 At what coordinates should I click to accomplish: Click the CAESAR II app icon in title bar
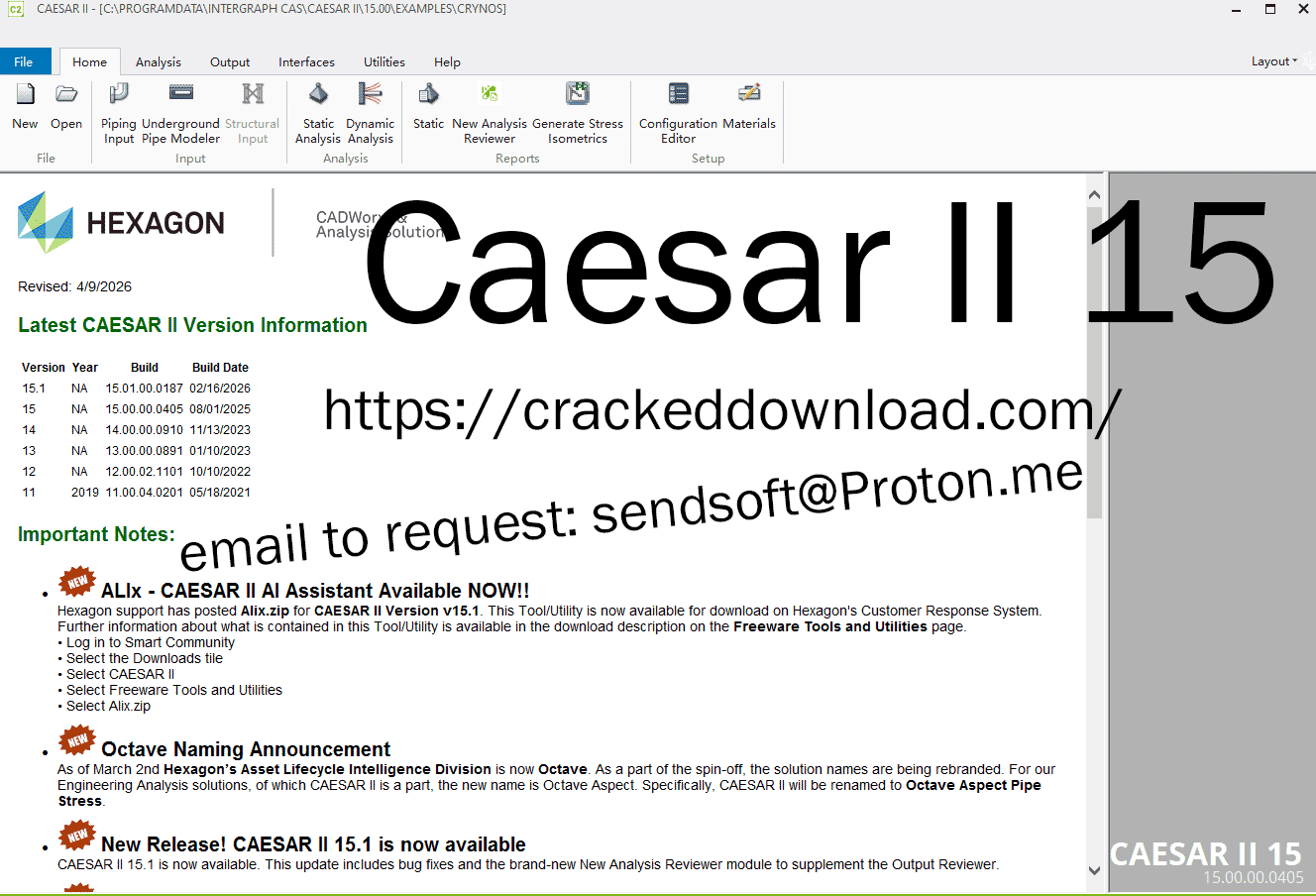tap(16, 9)
